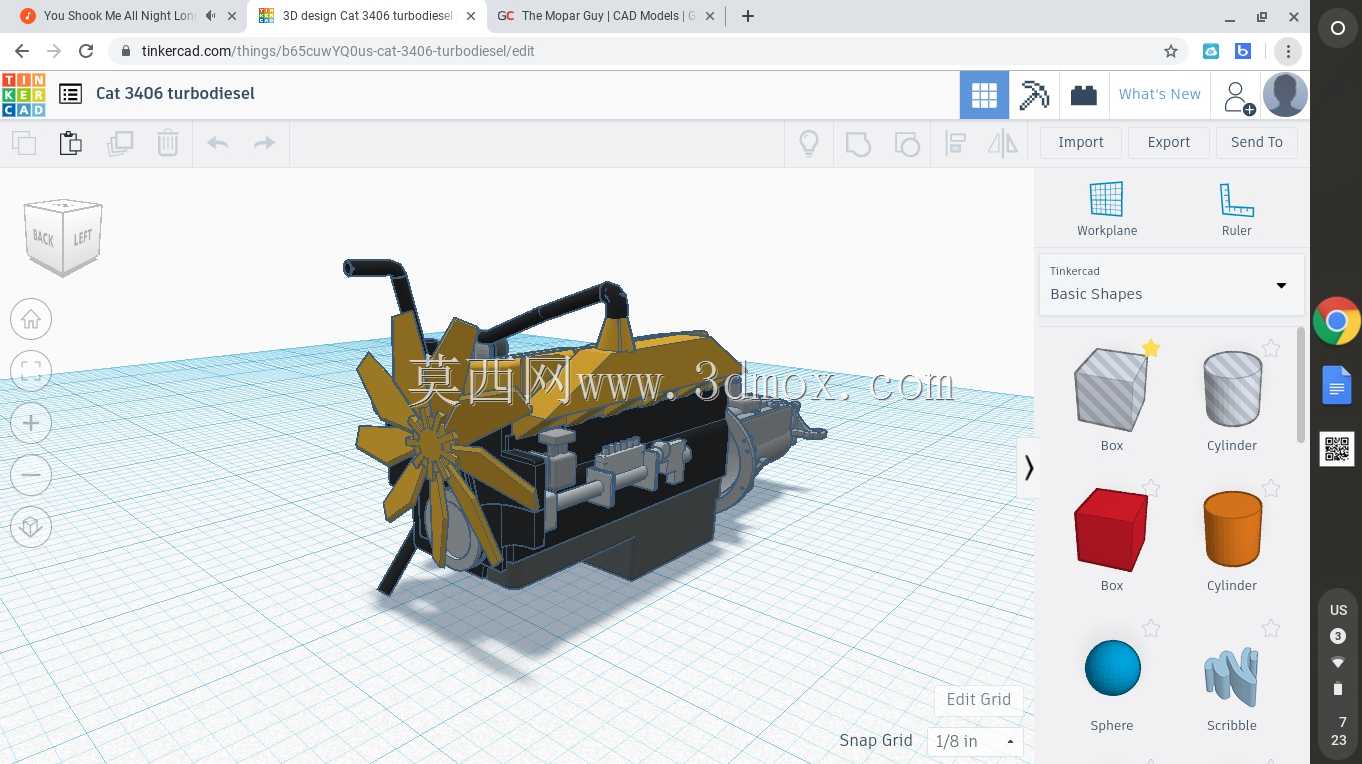Click the browser back arrow
The width and height of the screenshot is (1362, 764).
(22, 51)
